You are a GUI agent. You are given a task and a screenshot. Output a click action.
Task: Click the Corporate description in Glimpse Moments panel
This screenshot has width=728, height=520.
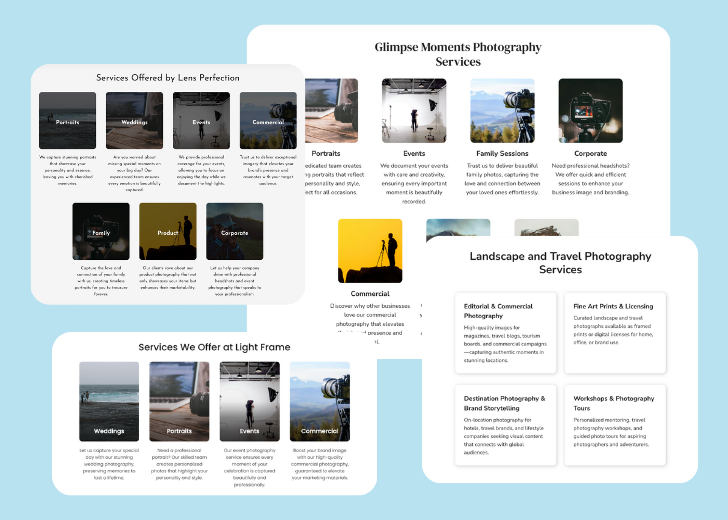tap(590, 179)
